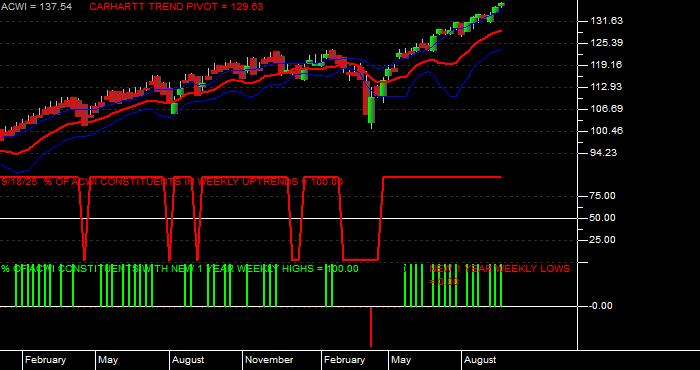Click the white 50.00 horizontal reference line
This screenshot has height=370, width=700.
[288, 218]
